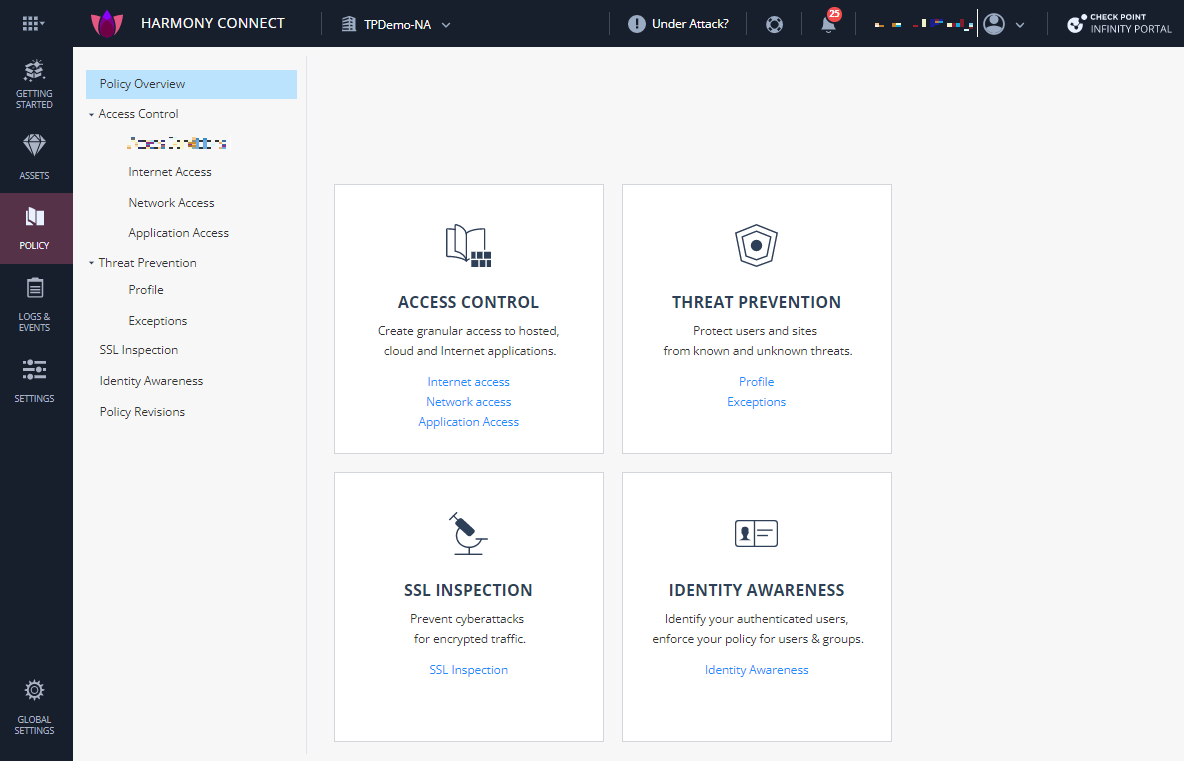Collapse the Access Control tree arrow
The image size is (1184, 761).
(91, 115)
